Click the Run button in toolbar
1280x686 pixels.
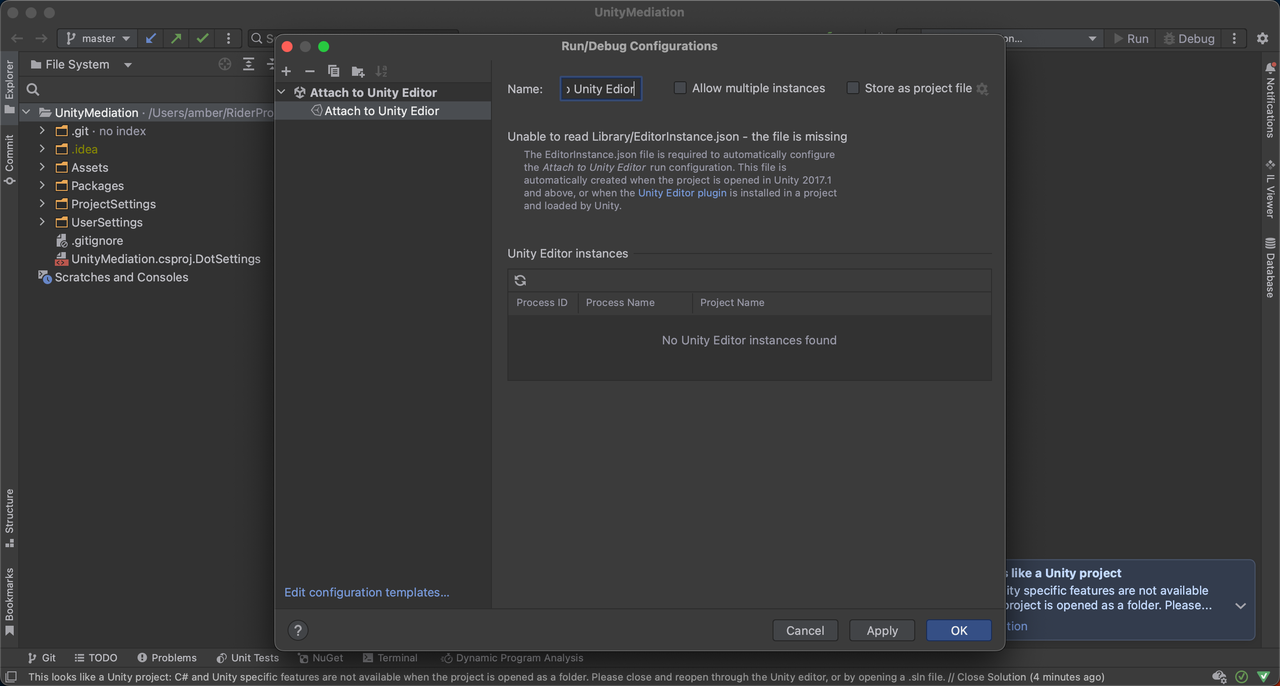1131,38
